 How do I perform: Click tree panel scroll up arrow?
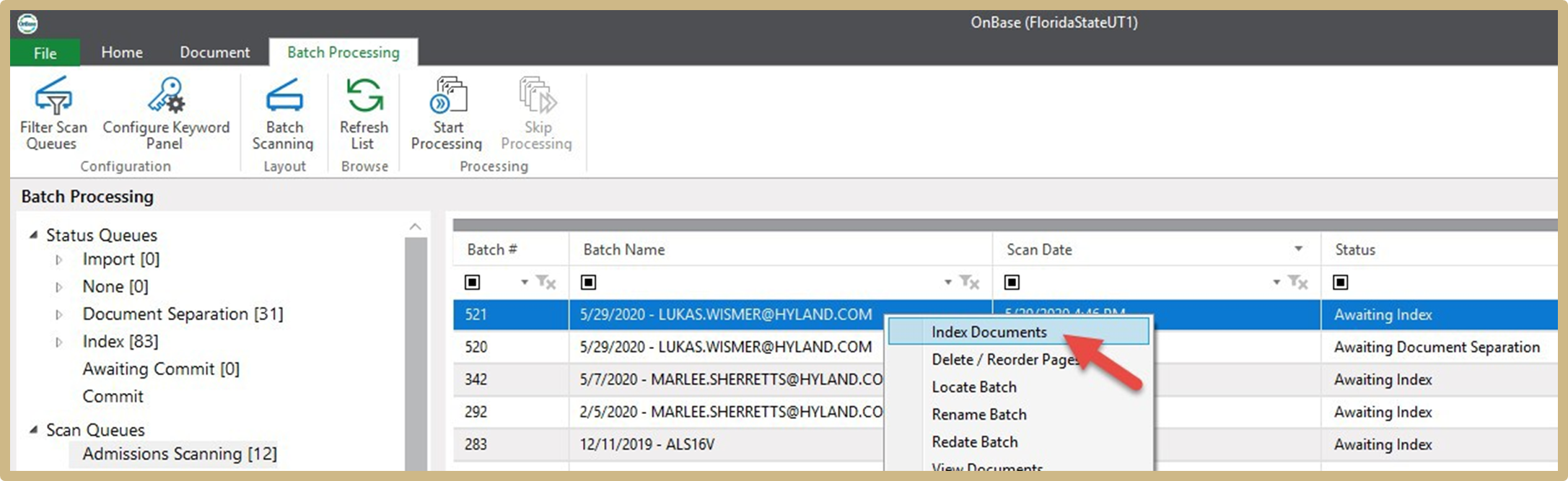416,226
